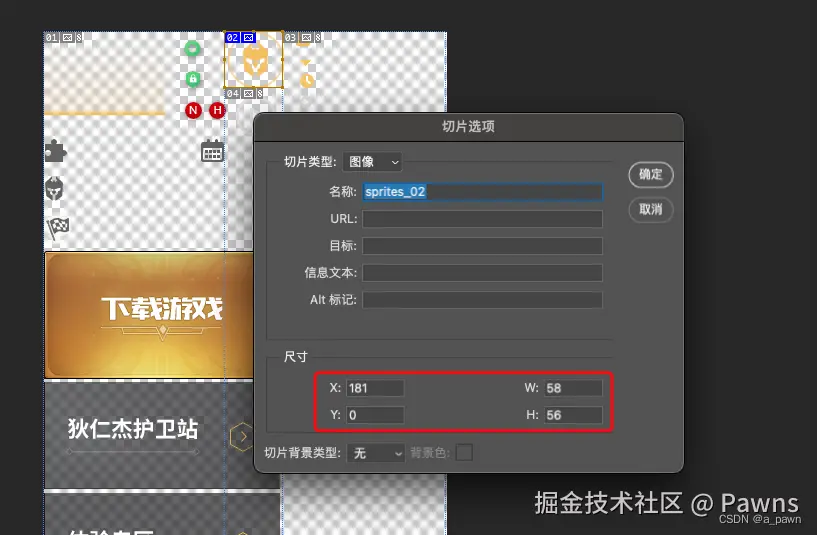The width and height of the screenshot is (817, 535).
Task: Click the 取消 cancel button
Action: point(651,209)
